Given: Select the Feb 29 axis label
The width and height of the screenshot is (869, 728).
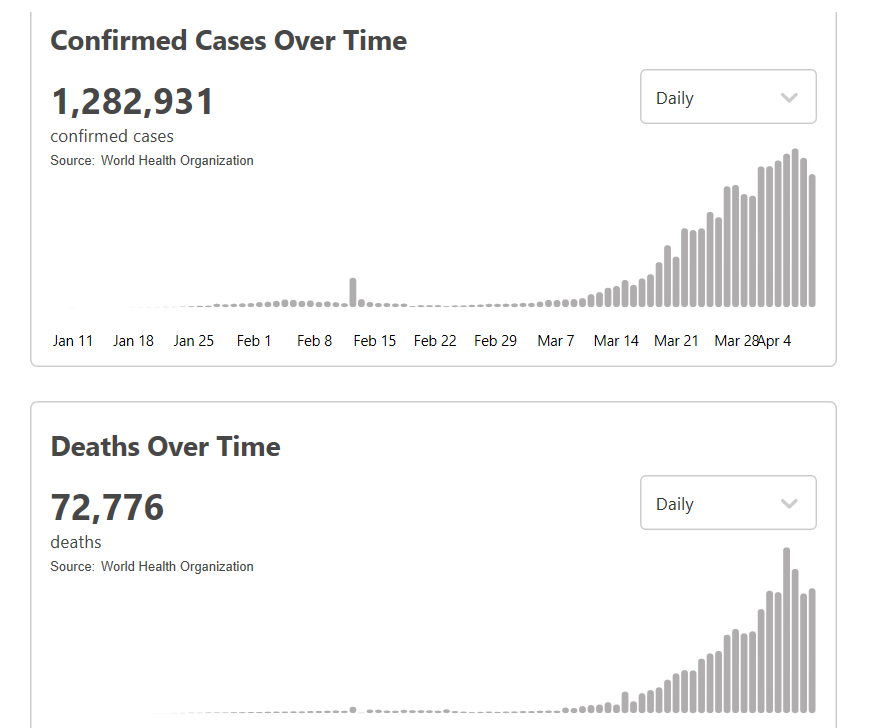Looking at the screenshot, I should [495, 341].
